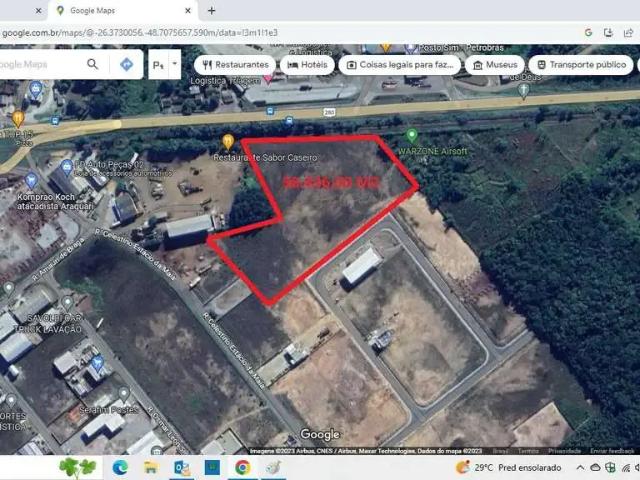Select the Hotéis category chip
The width and height of the screenshot is (640, 480).
click(x=307, y=65)
